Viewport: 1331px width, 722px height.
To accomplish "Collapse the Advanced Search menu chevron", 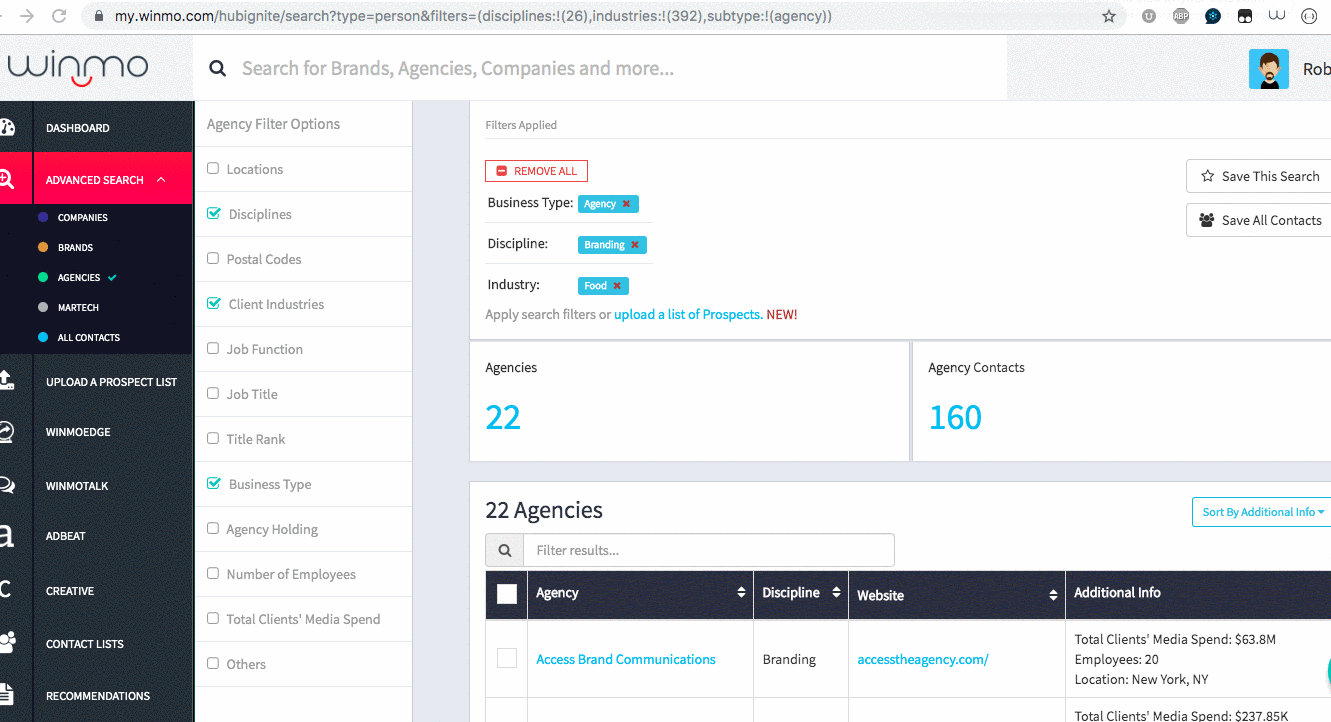I will click(161, 180).
